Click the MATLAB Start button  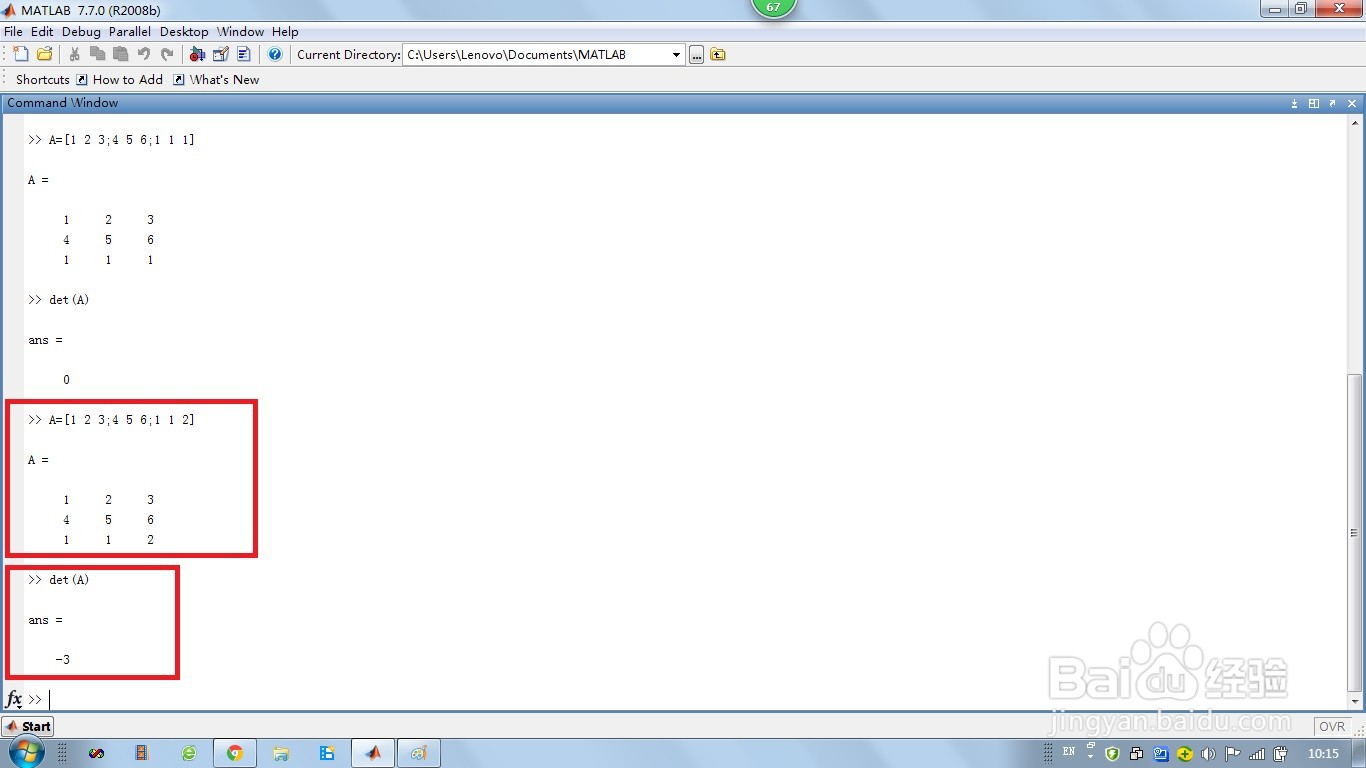click(28, 727)
